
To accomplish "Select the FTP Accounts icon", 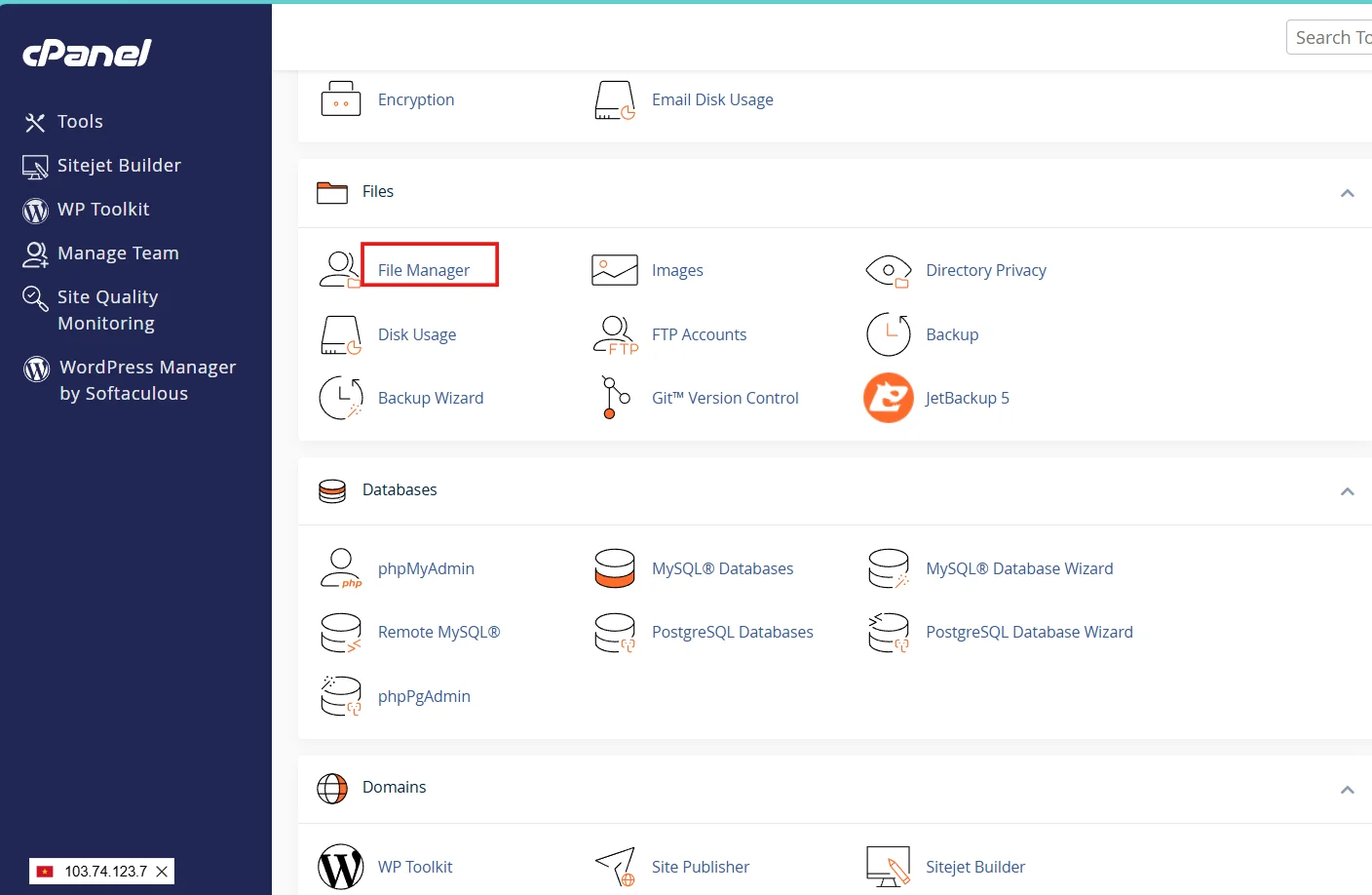I will [615, 334].
